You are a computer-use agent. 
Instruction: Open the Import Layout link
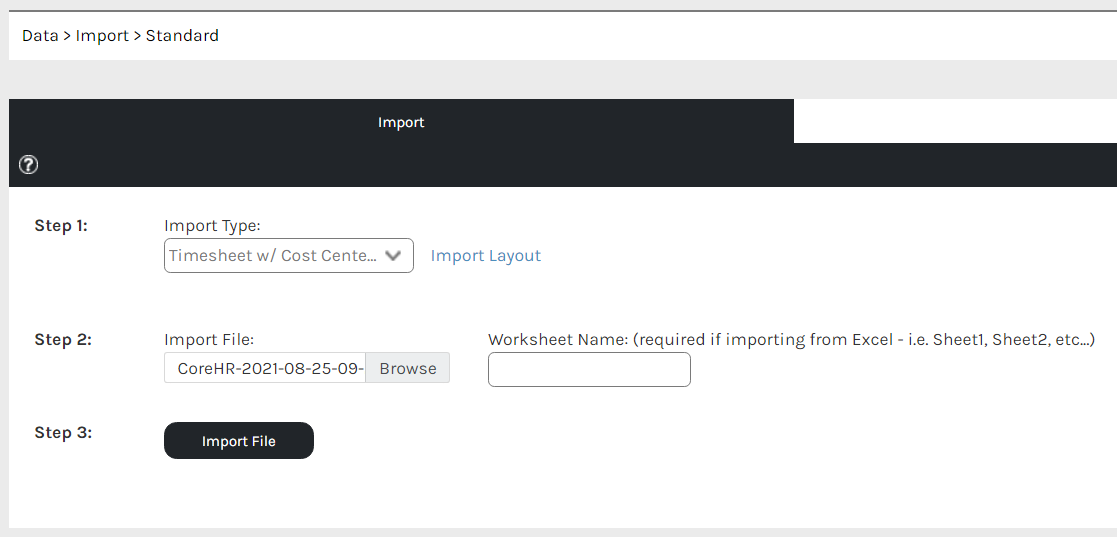coord(486,256)
